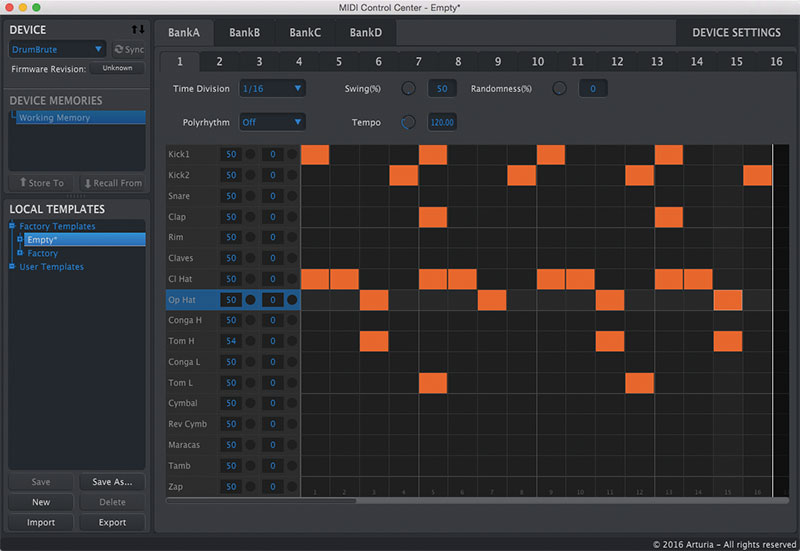Image resolution: width=800 pixels, height=551 pixels.
Task: Select Working Memory in Device Memories
Action: point(81,118)
